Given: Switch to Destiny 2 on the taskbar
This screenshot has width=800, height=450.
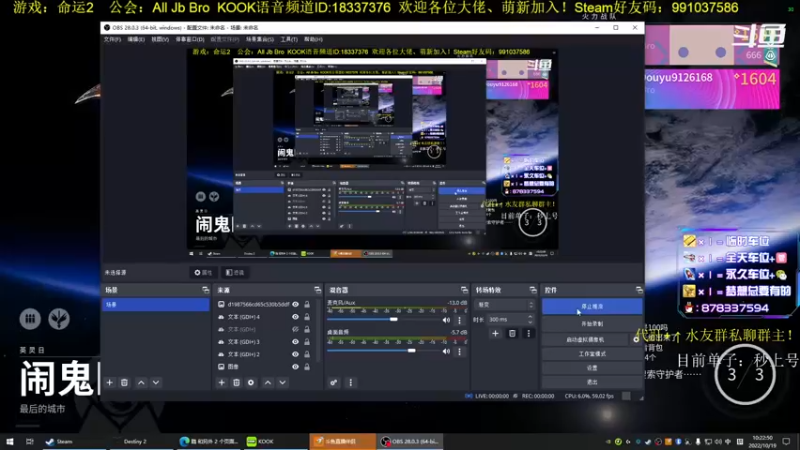Looking at the screenshot, I should click(135, 441).
